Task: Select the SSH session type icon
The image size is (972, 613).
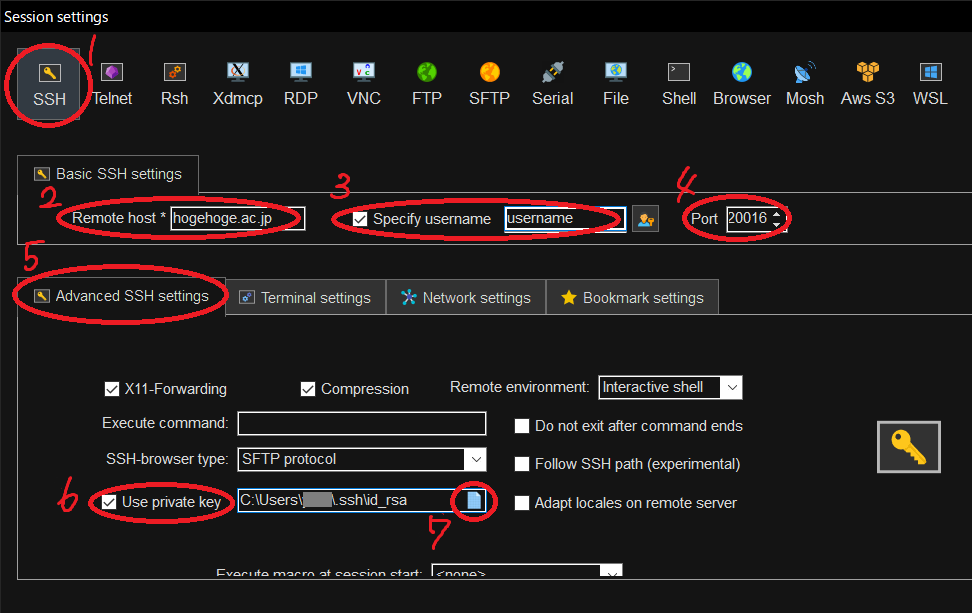Action: 49,84
